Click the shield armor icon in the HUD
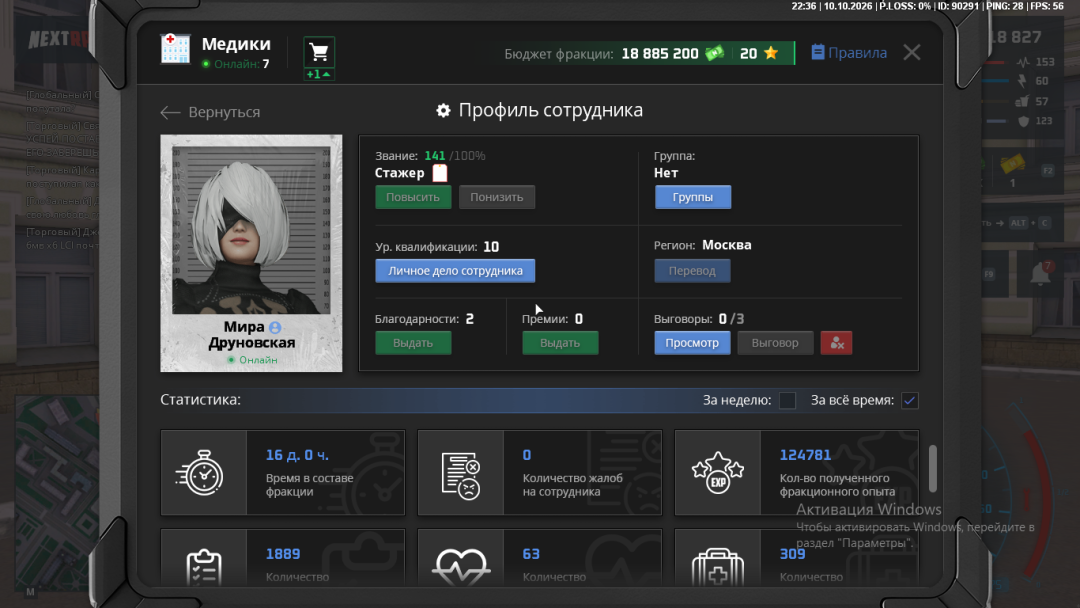This screenshot has width=1080, height=608. pyautogui.click(x=1024, y=121)
